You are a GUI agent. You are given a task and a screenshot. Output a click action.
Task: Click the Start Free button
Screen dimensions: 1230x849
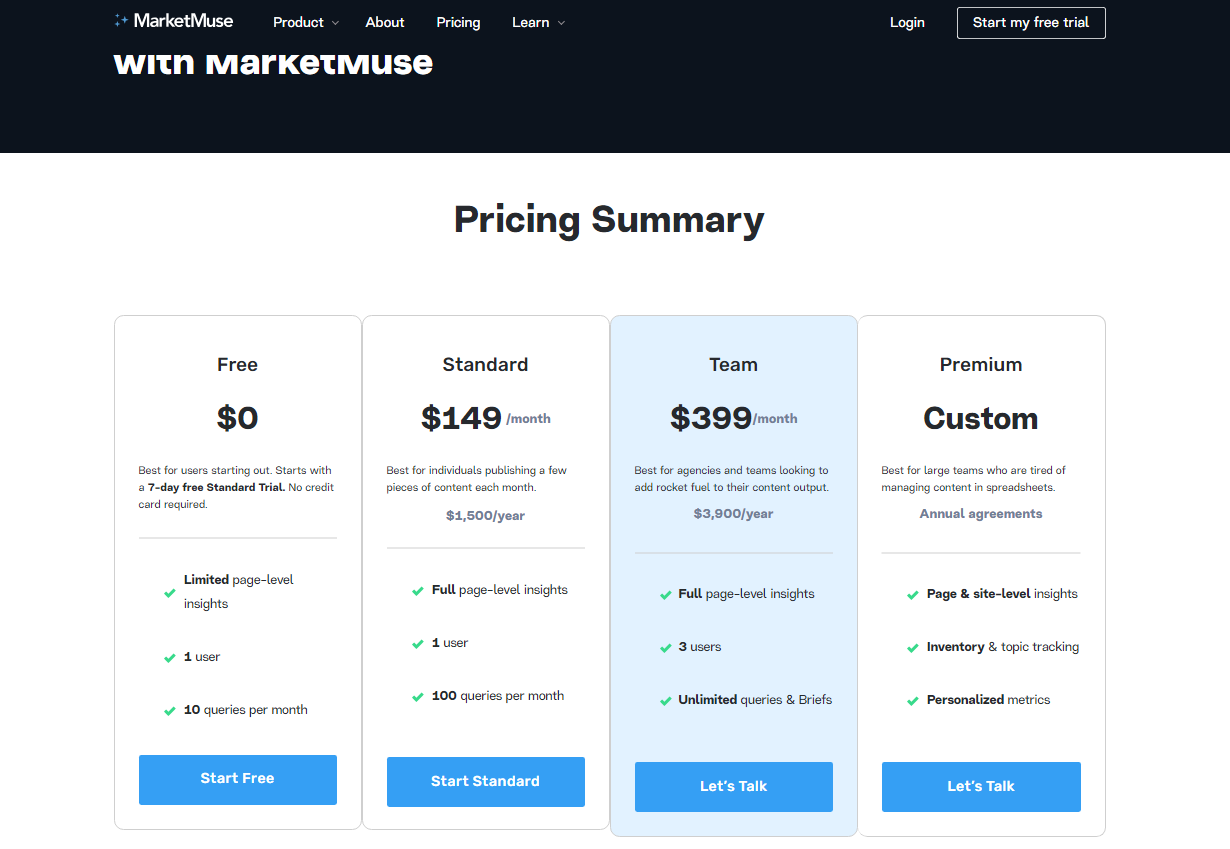238,779
